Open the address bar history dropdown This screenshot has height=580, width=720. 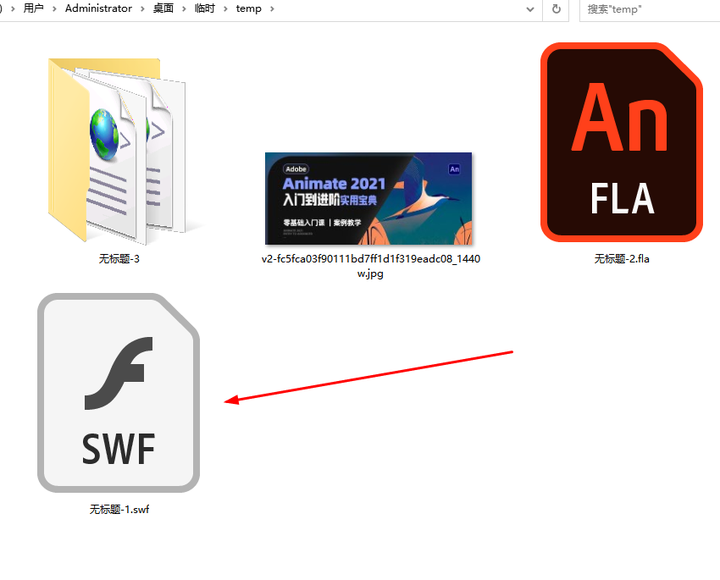click(530, 9)
